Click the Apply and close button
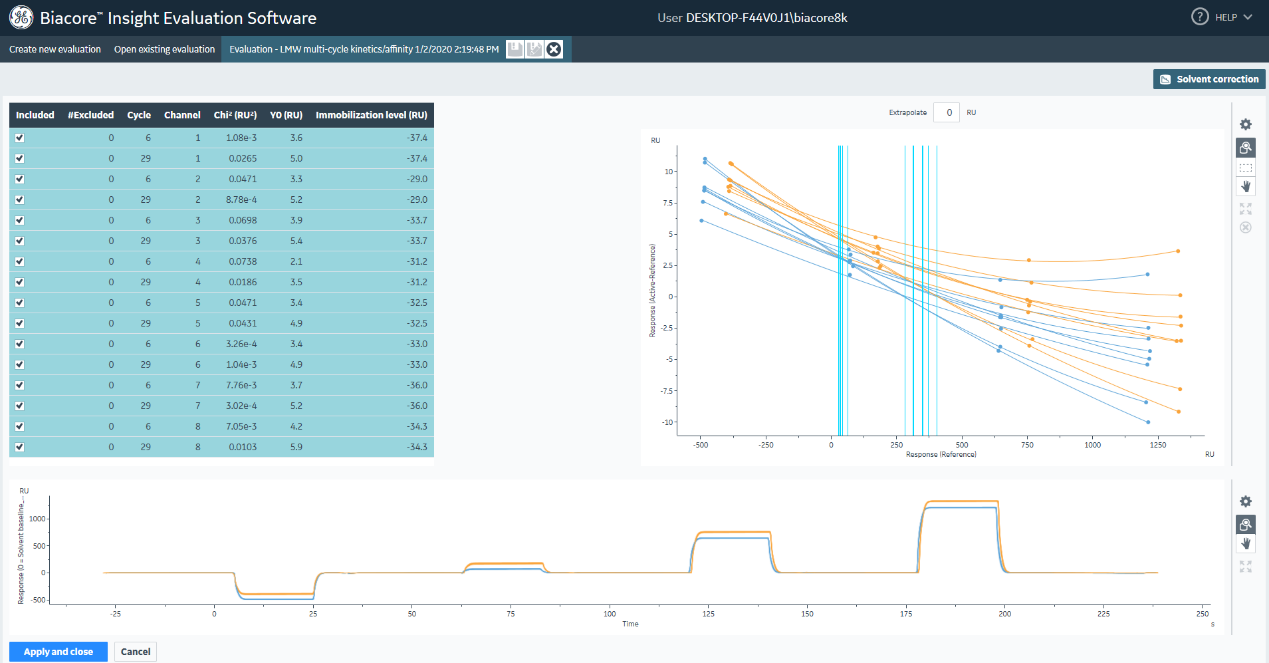The height and width of the screenshot is (663, 1269). point(58,652)
